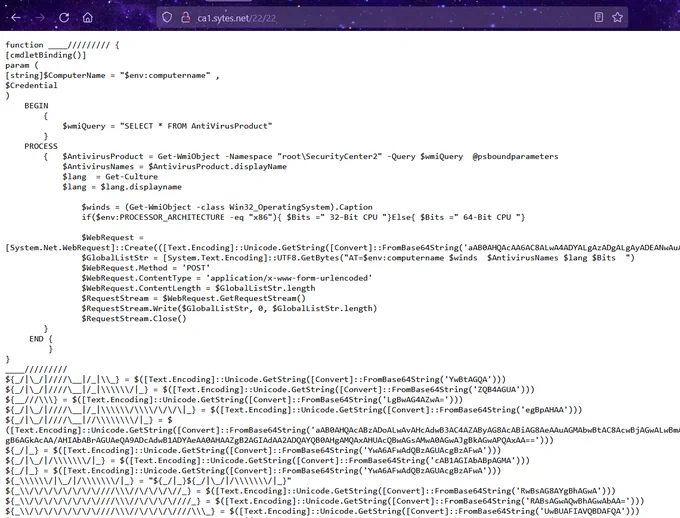Click the string concatenation line "${_/|_}${_/|\_/|/"

pos(148,481)
